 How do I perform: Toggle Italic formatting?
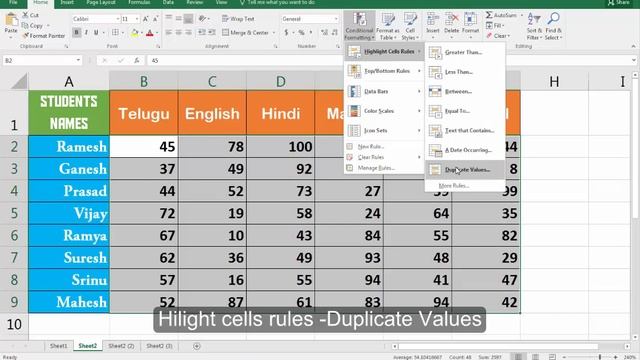click(86, 32)
